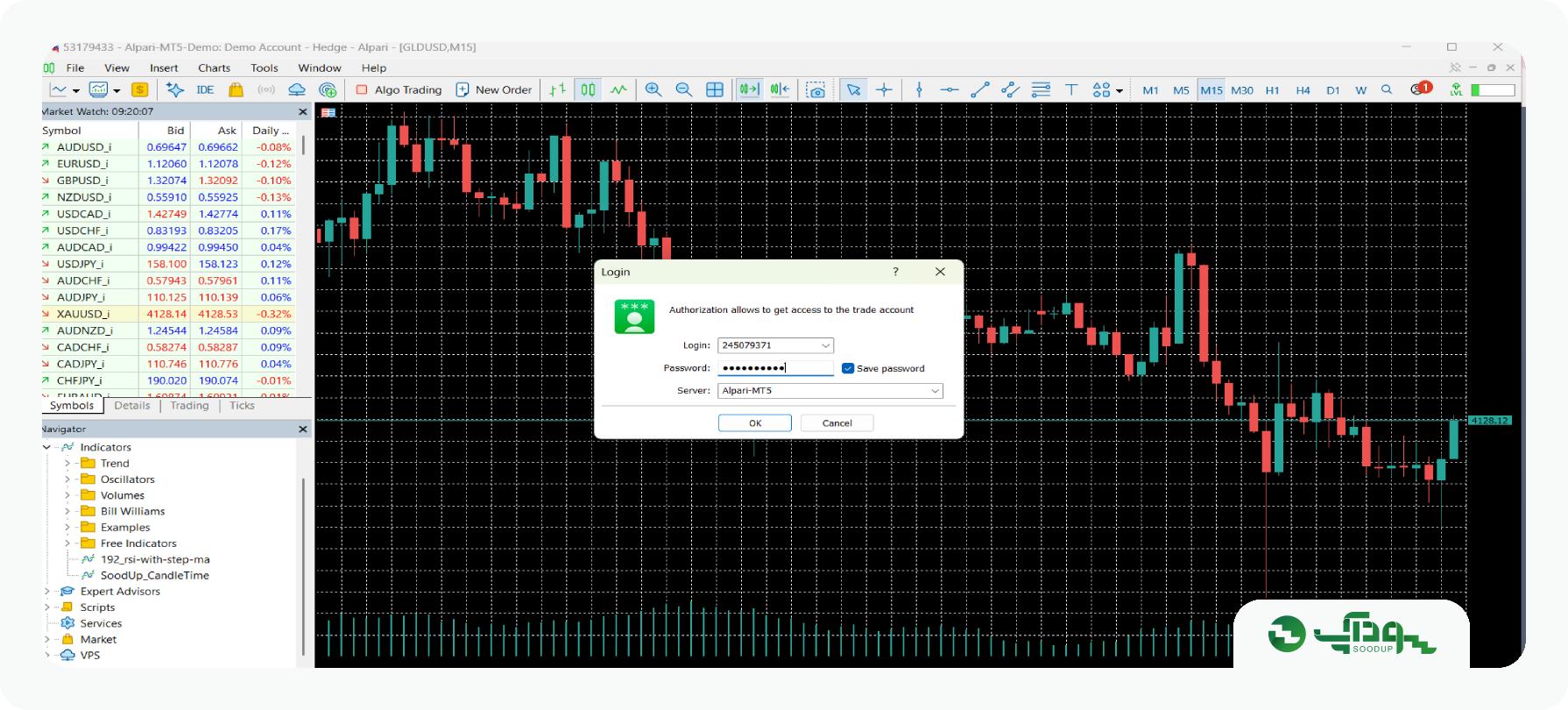
Task: Click the New Order button
Action: tap(494, 89)
